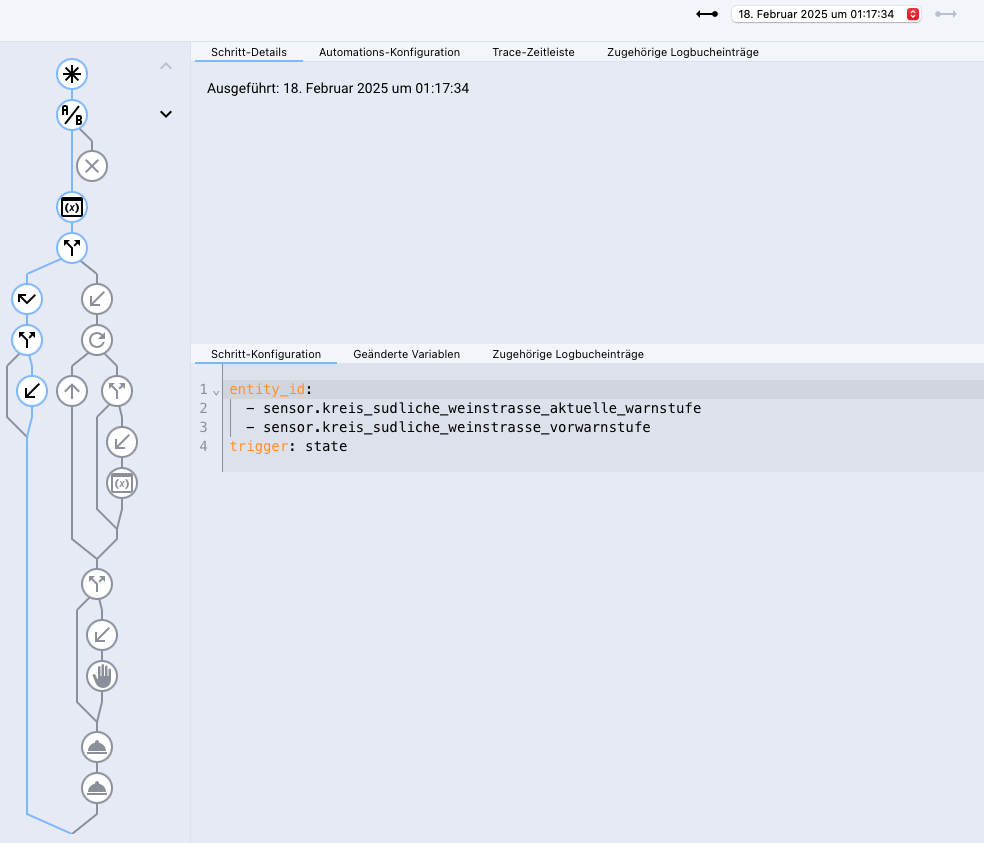Screen dimensions: 984x843
Task: Open the upper Zugehörige Logbucheinträge tab
Action: pyautogui.click(x=682, y=52)
